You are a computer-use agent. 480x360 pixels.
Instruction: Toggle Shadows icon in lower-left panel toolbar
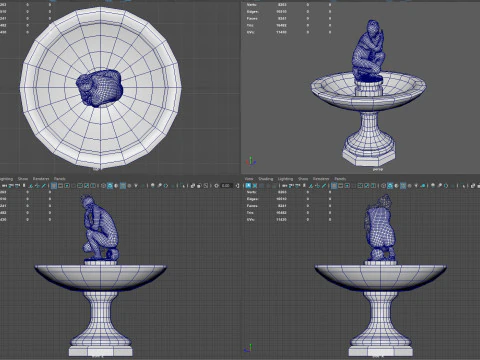click(143, 186)
